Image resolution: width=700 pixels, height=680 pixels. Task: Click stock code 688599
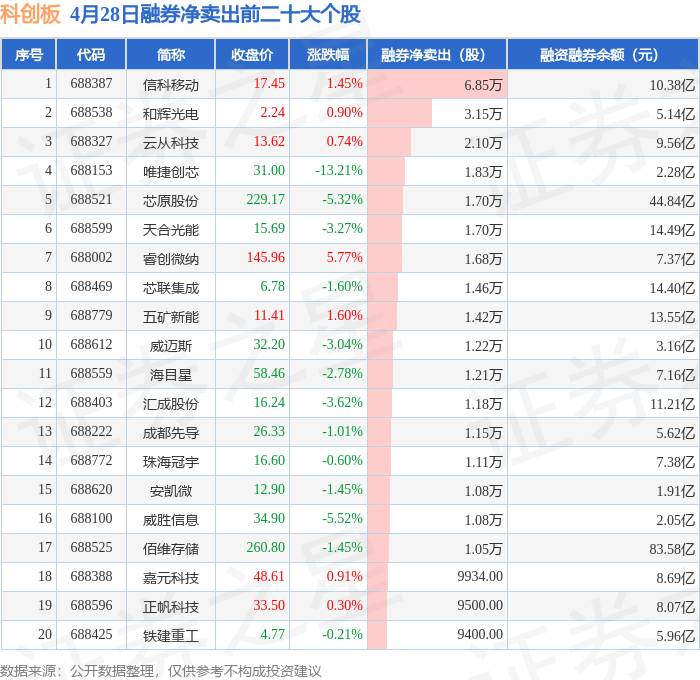pos(91,229)
